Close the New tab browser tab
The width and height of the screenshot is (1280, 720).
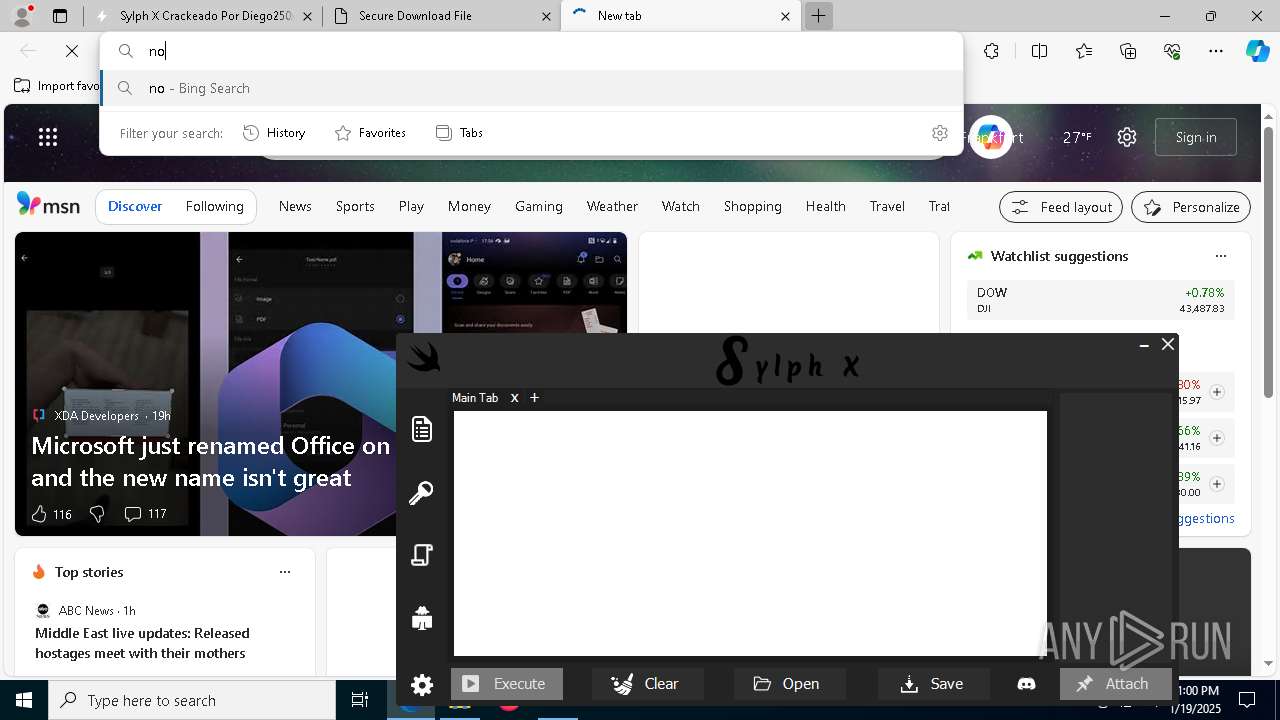click(785, 16)
